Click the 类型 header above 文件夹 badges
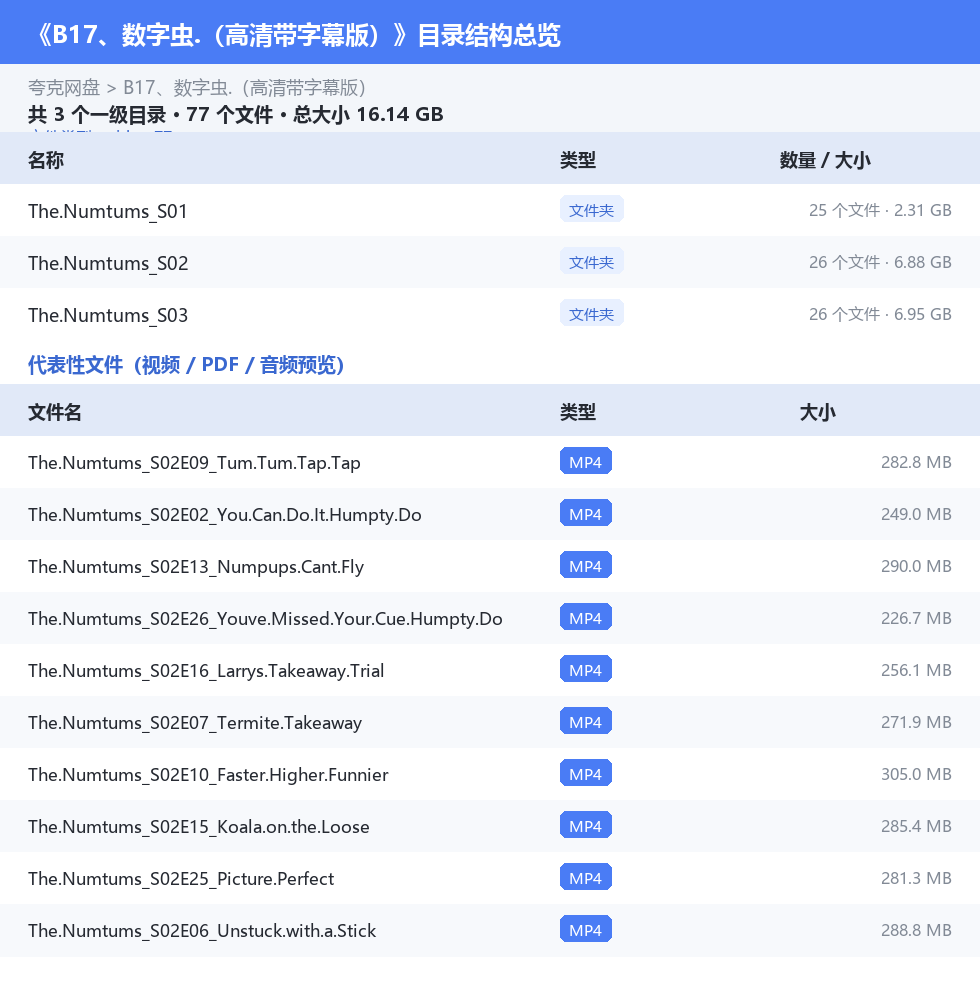 [x=578, y=160]
